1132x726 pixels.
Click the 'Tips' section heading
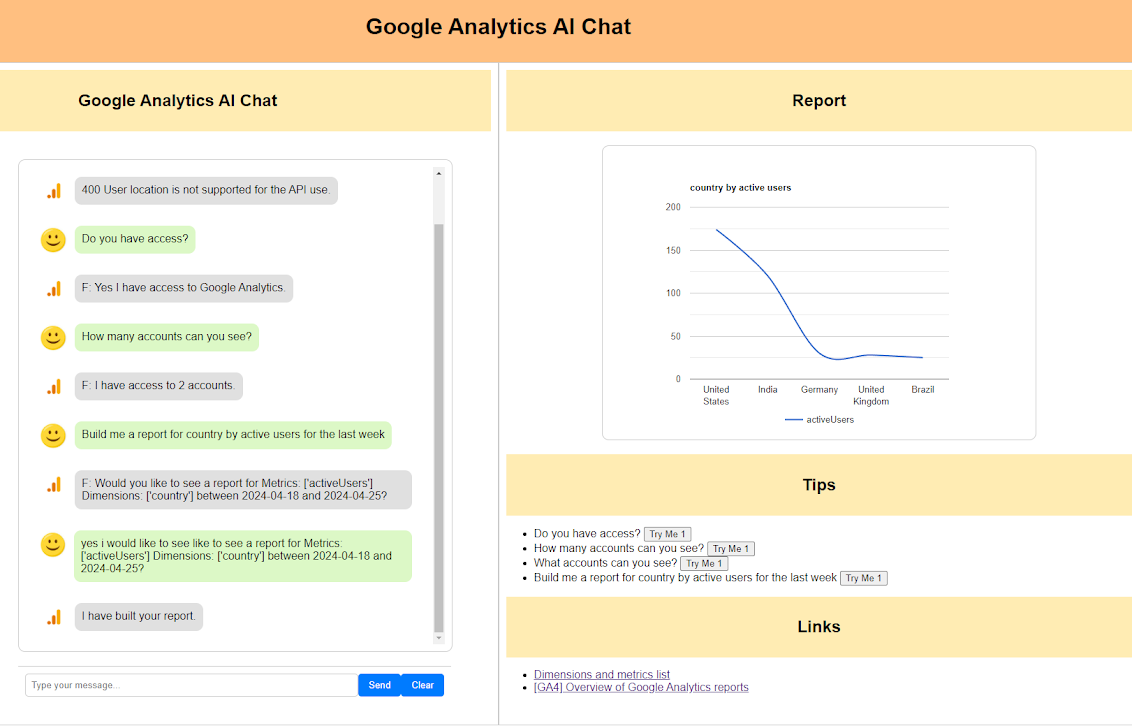pyautogui.click(x=819, y=485)
